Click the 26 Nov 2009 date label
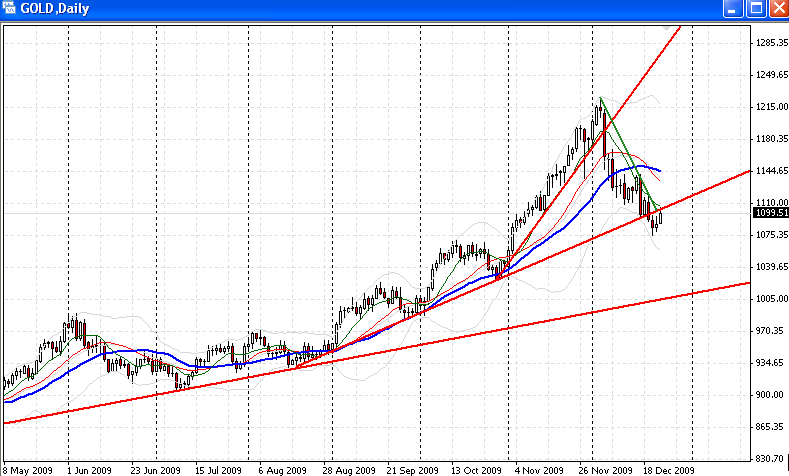Screen dimensions: 789x476 (605, 471)
